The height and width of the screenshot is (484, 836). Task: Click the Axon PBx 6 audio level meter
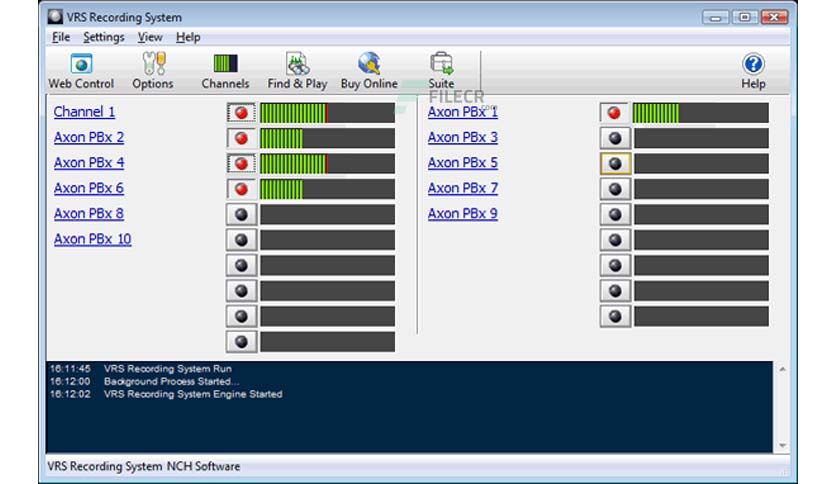[327, 189]
